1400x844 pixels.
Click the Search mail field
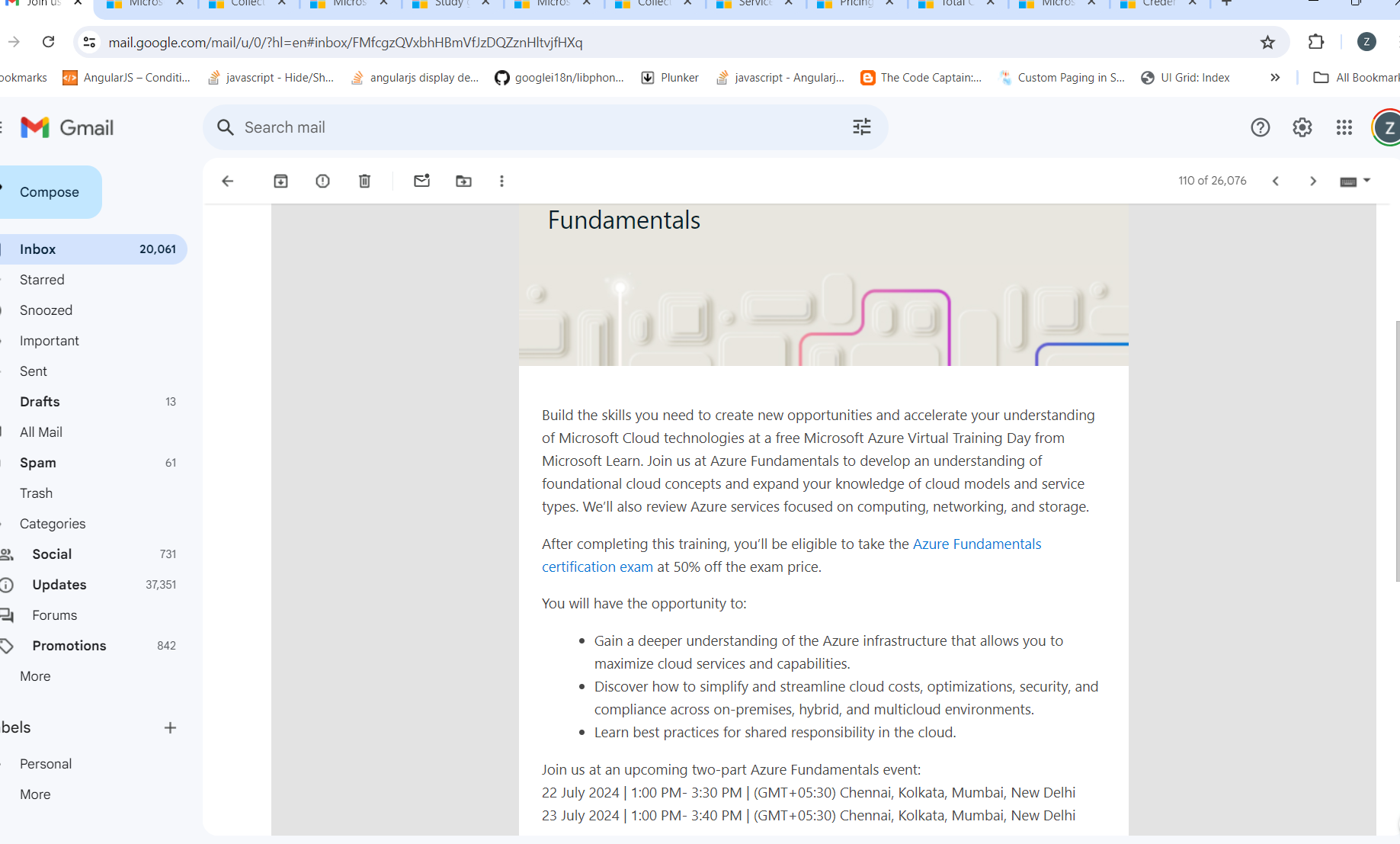tap(544, 127)
